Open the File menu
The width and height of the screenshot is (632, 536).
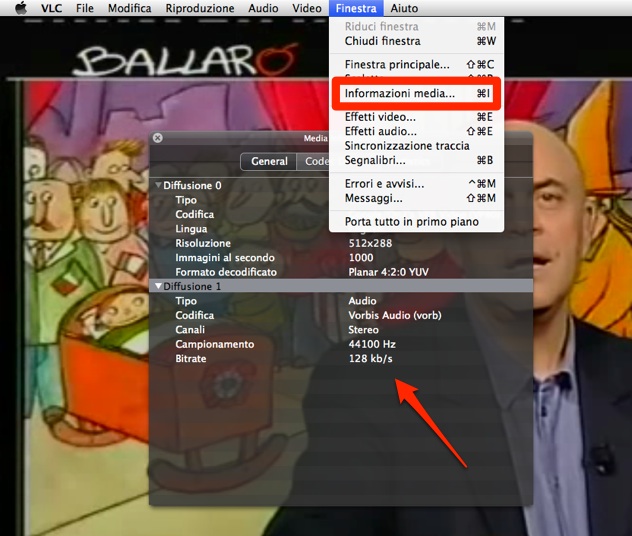(85, 8)
